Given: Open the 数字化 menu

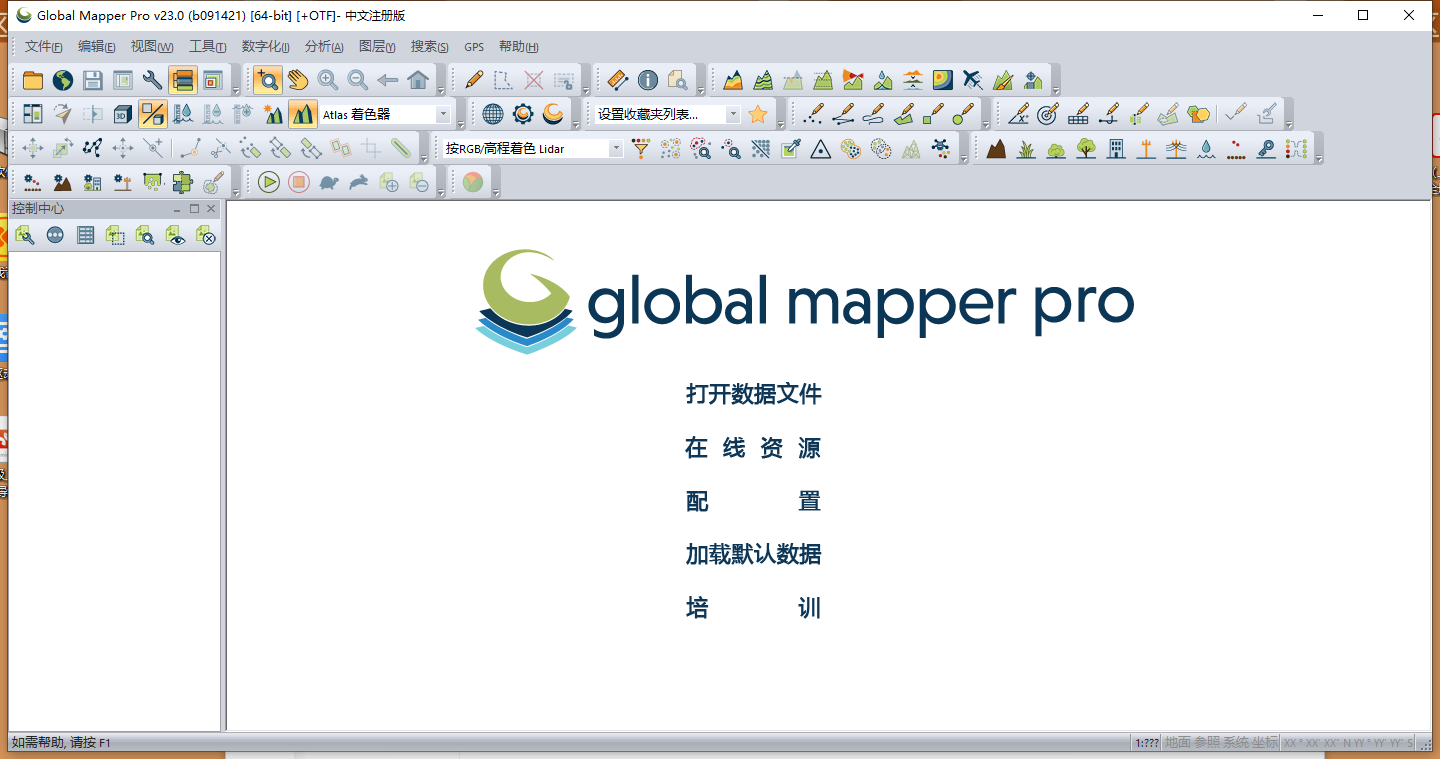Looking at the screenshot, I should tap(266, 47).
